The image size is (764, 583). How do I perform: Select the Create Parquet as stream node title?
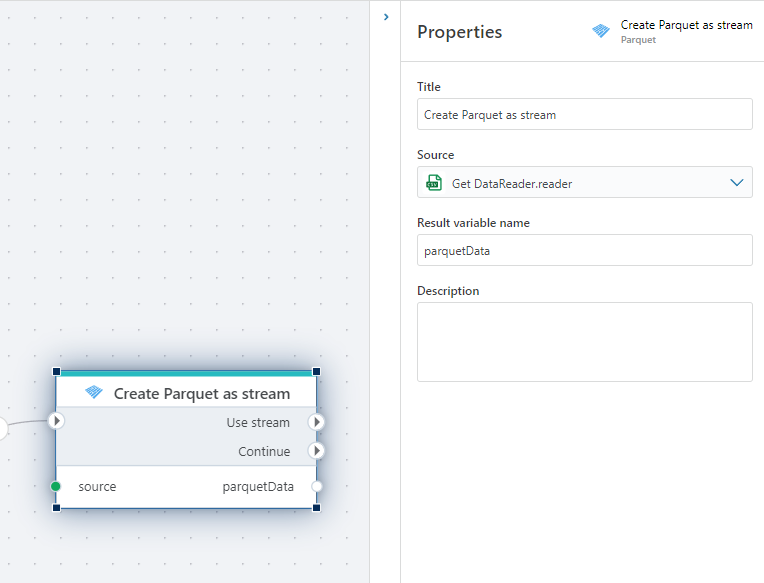(201, 394)
